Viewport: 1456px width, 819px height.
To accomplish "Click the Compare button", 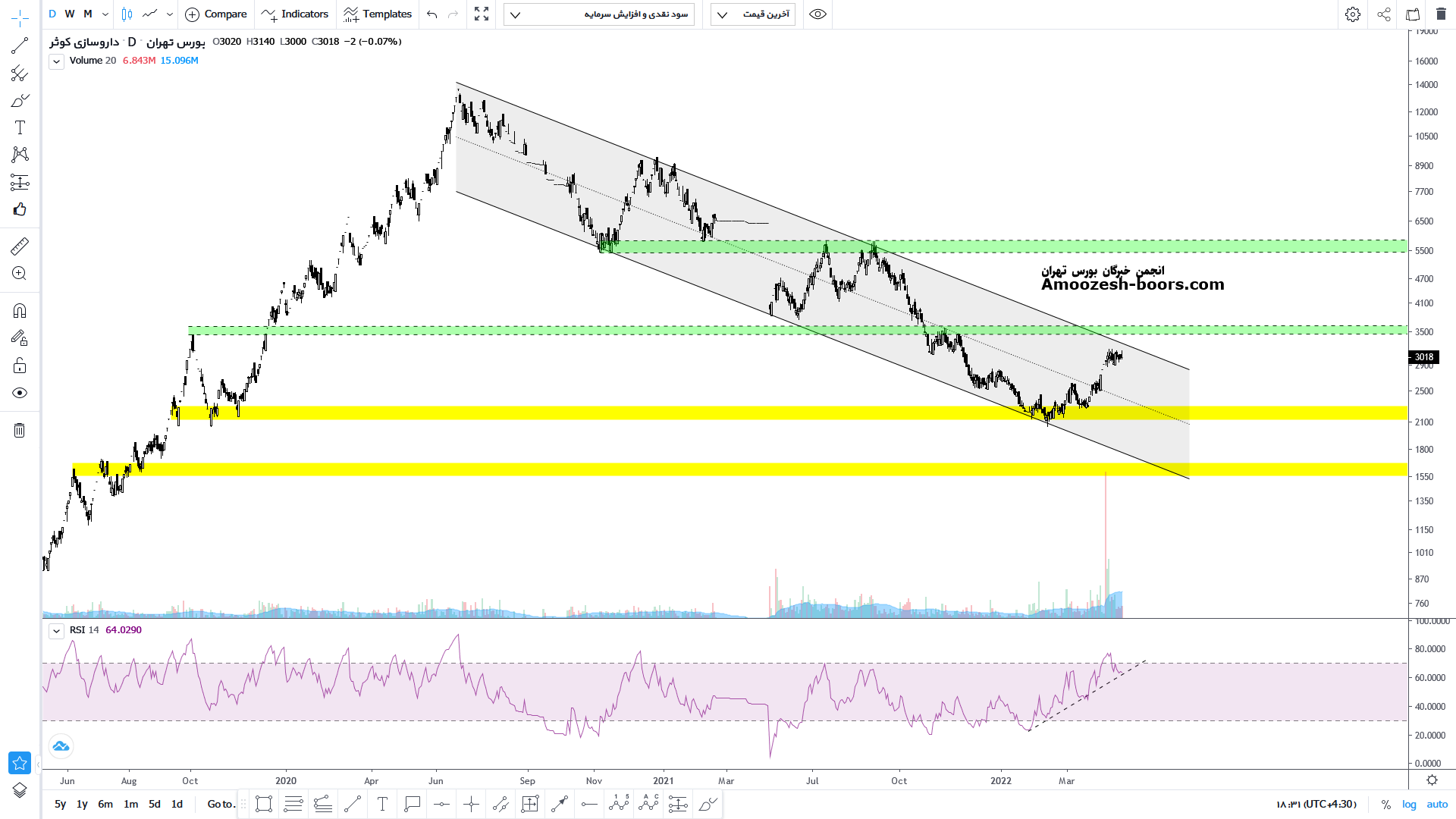I will (x=216, y=14).
